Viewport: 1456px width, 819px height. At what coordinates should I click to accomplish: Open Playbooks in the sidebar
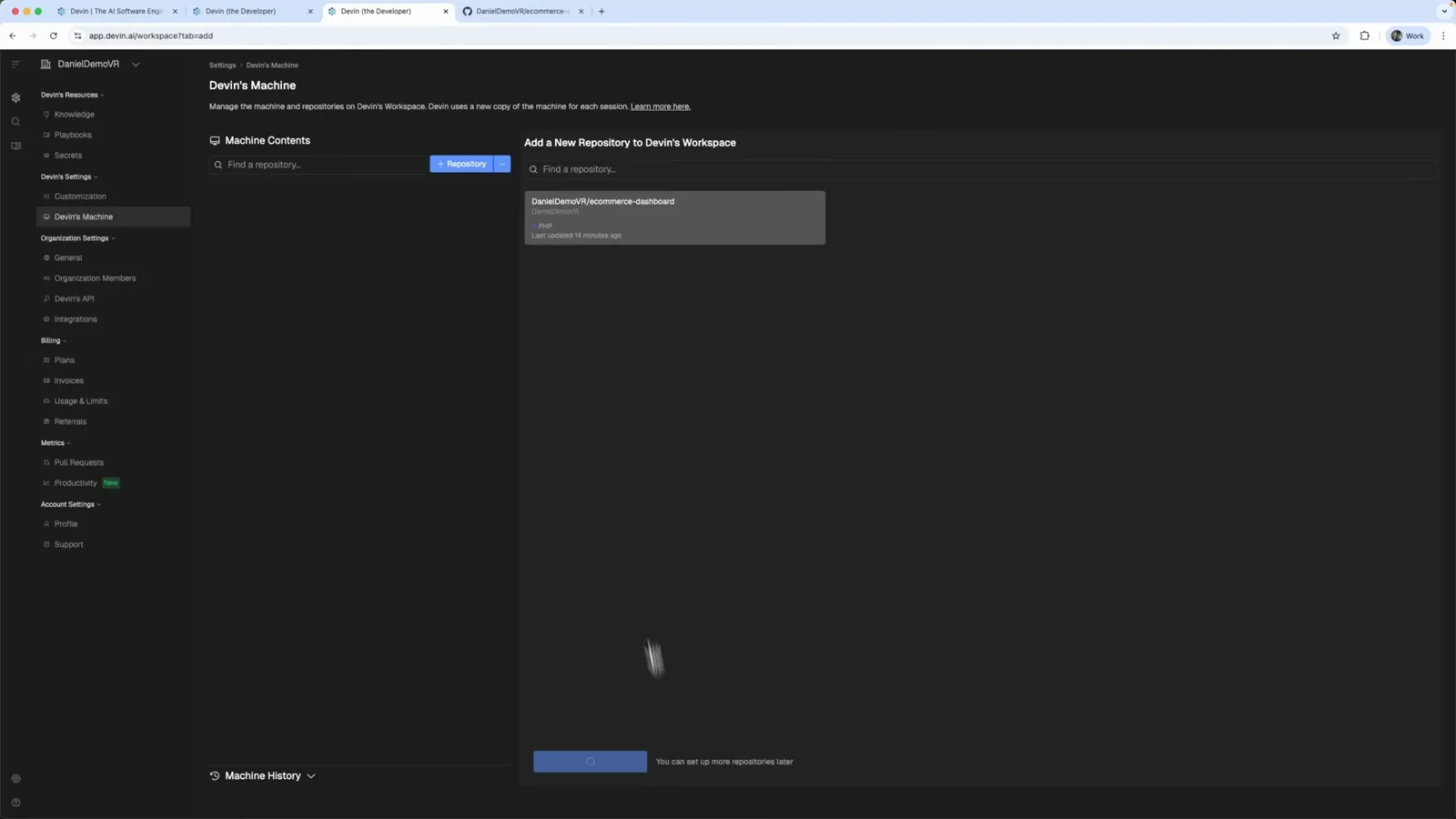(73, 135)
